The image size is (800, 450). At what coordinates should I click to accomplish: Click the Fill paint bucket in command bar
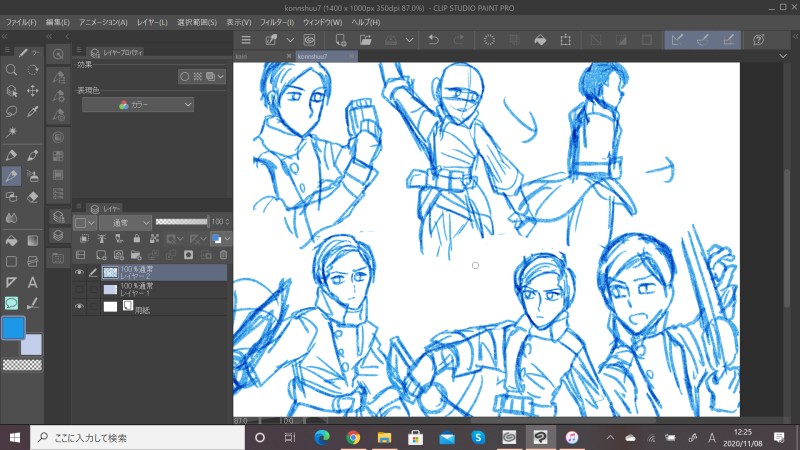coord(539,40)
